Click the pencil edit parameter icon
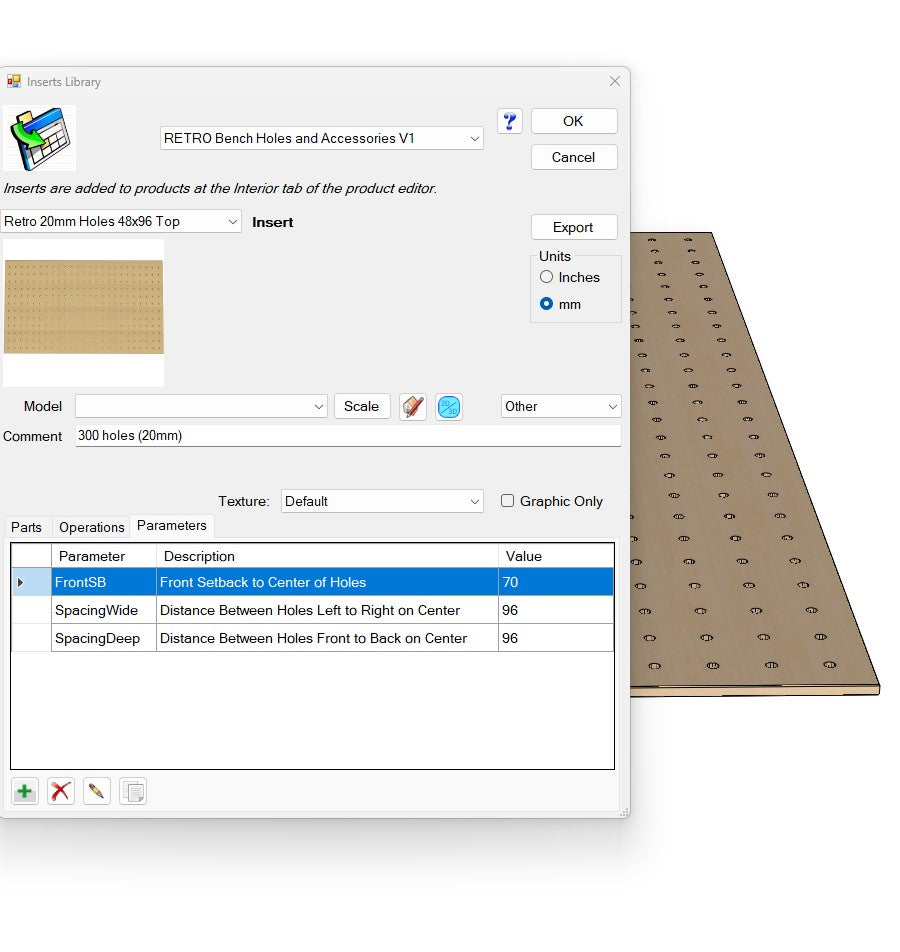The image size is (900, 952). coord(97,792)
